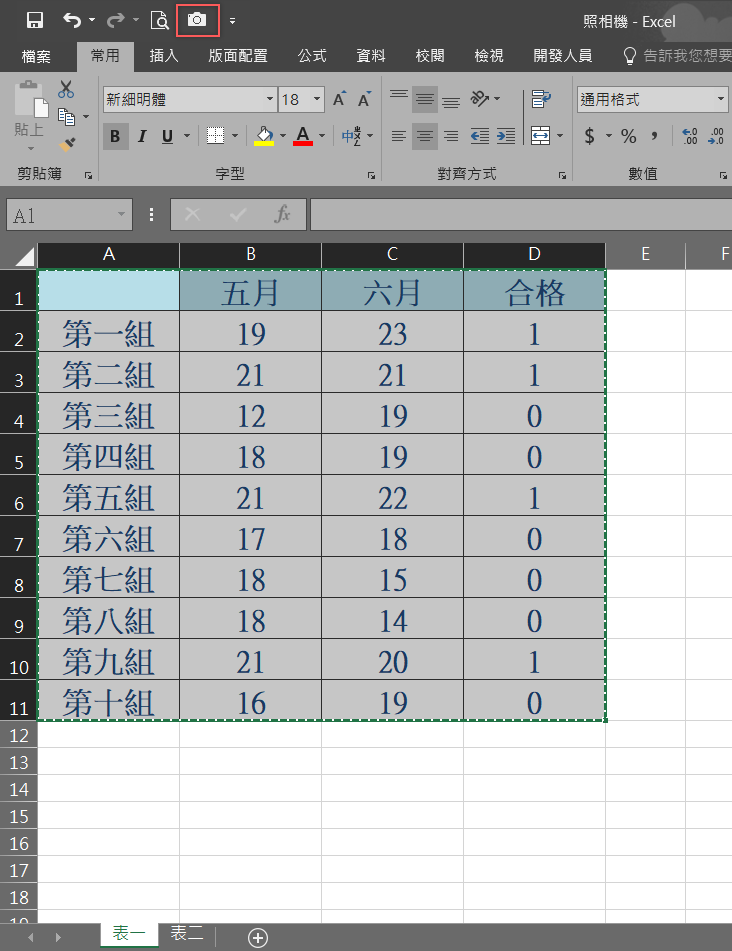Apply percent style to selection

pyautogui.click(x=628, y=136)
